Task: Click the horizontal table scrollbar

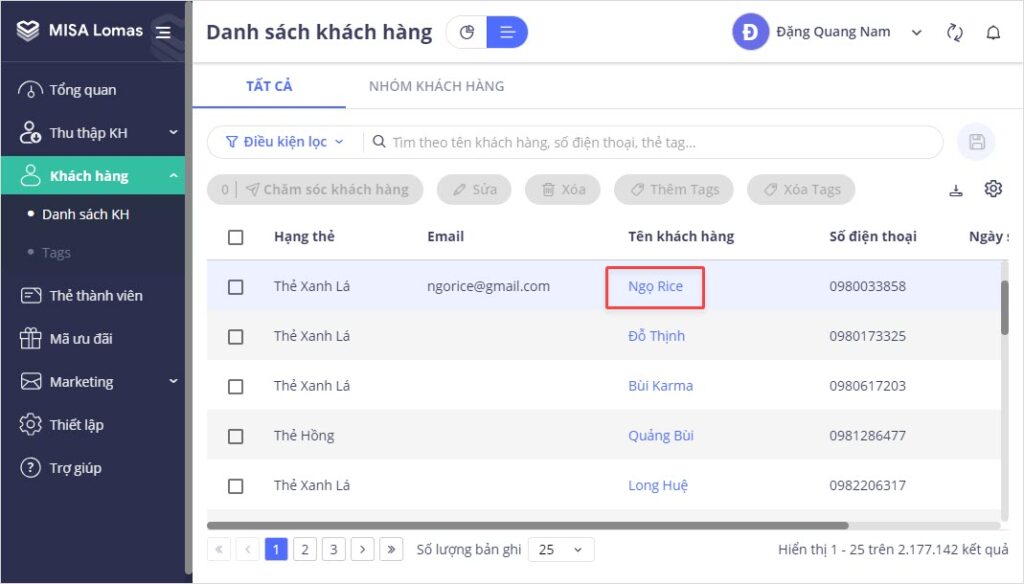Action: coord(528,525)
